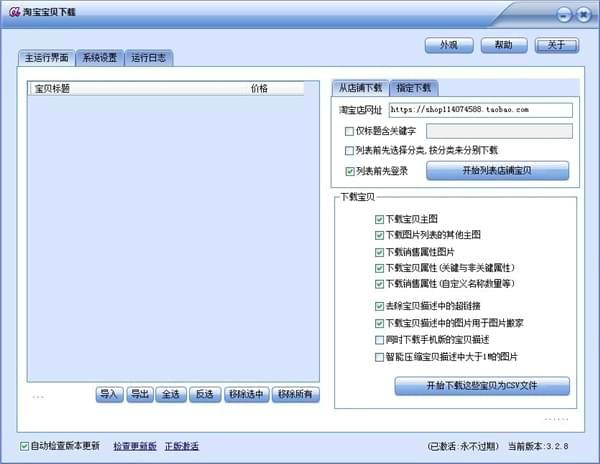This screenshot has width=600, height=464.
Task: Click the (已激活:永不过期) status text
Action: (x=463, y=446)
